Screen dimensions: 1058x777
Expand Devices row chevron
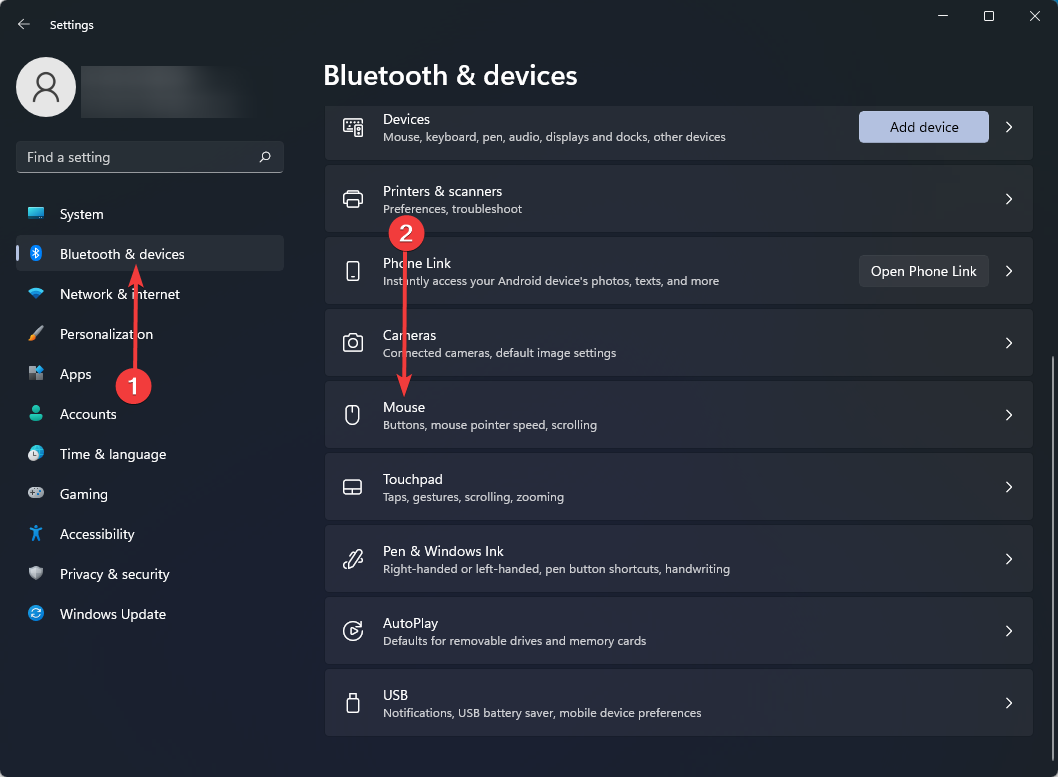1009,127
